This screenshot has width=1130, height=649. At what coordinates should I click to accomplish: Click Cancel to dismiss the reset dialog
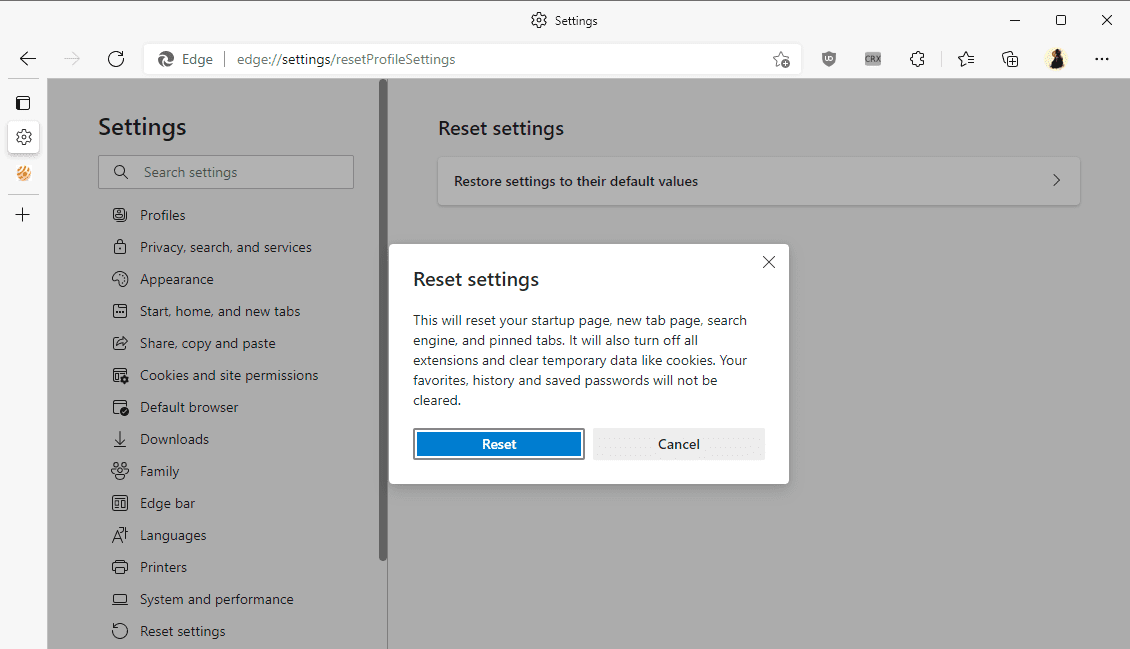click(x=678, y=444)
